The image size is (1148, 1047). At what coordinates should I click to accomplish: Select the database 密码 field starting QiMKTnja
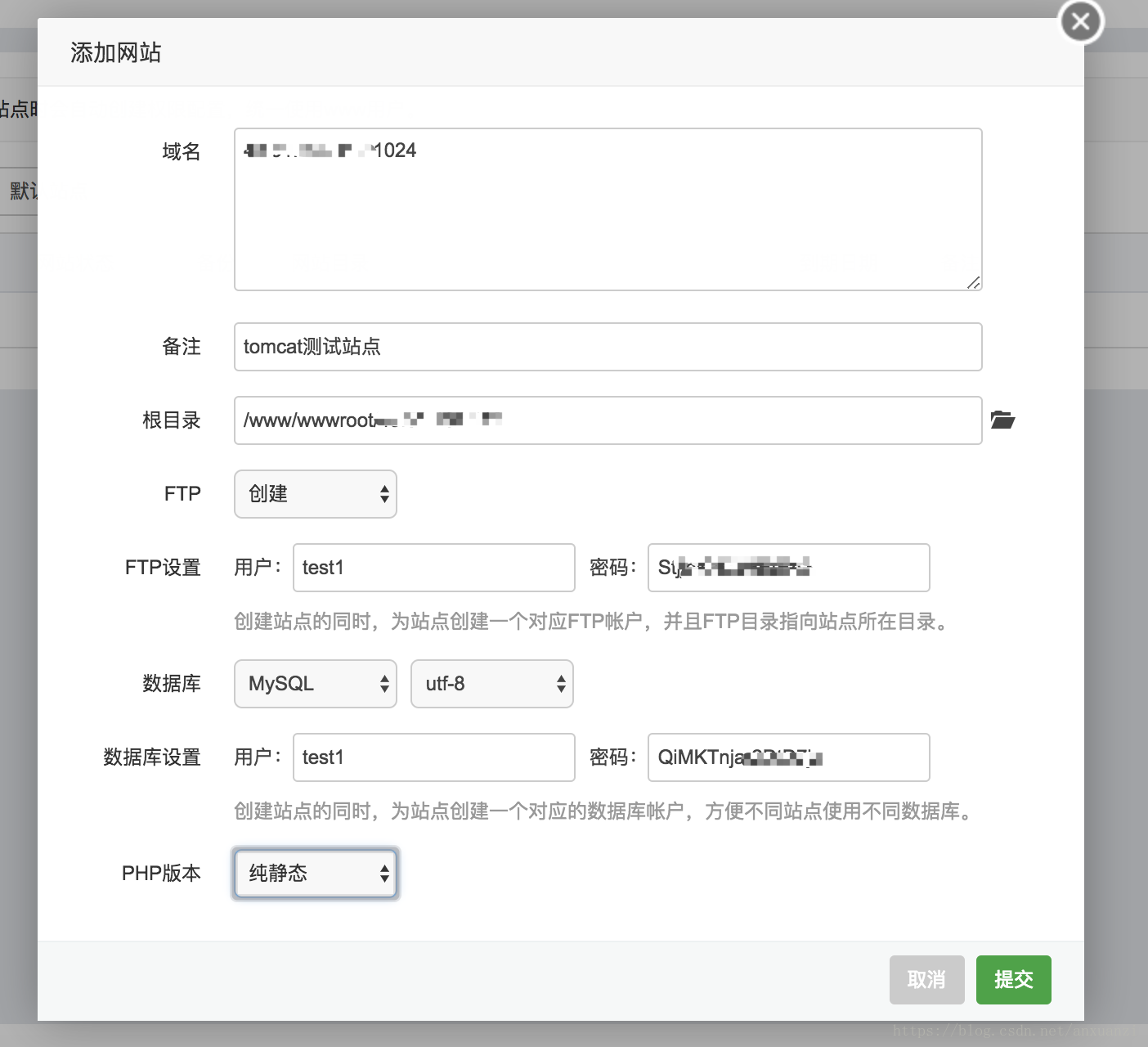(787, 757)
